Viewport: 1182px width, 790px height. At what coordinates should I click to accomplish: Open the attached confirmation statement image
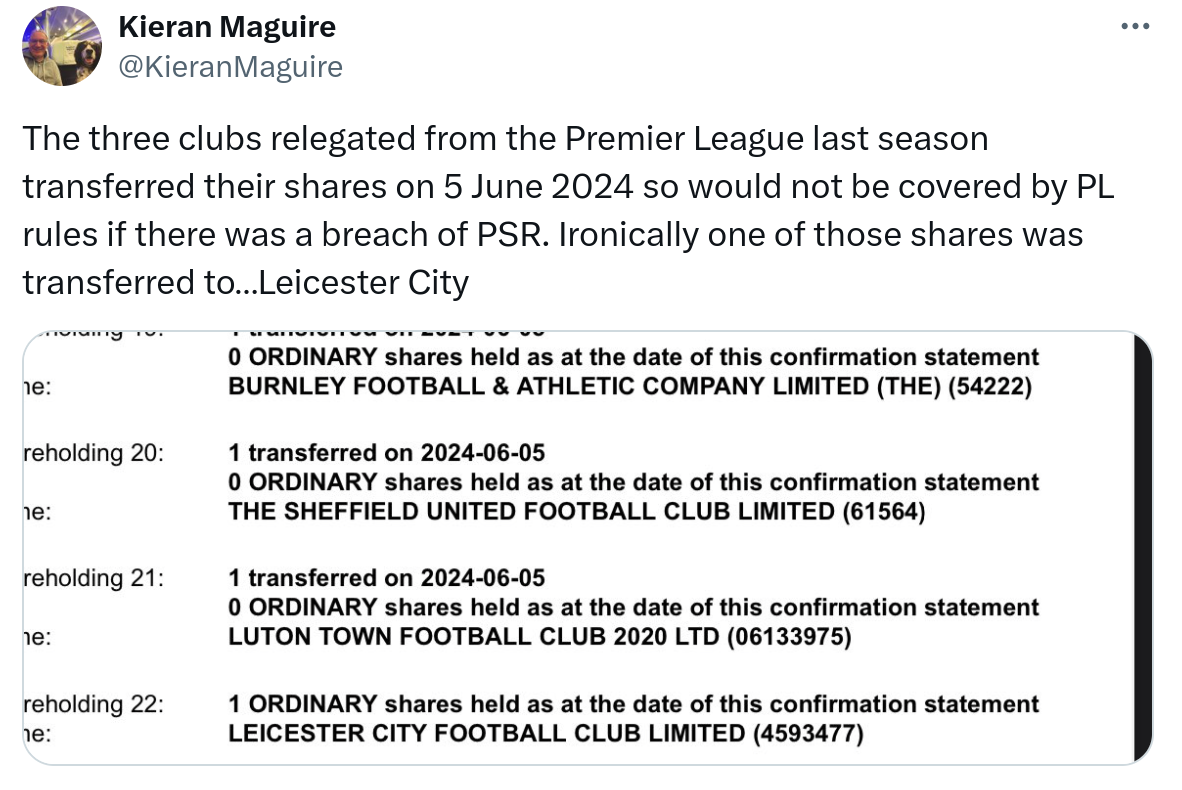pos(587,548)
